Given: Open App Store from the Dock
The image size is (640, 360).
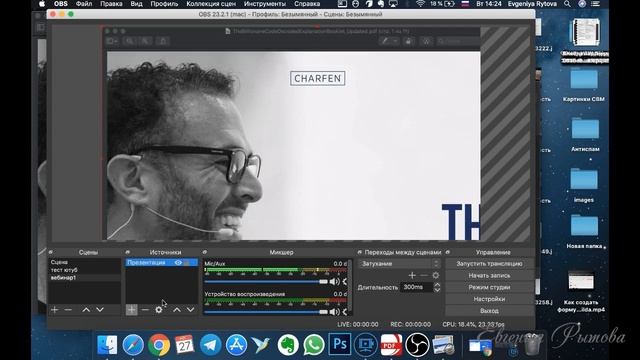Looking at the screenshot, I should point(236,344).
